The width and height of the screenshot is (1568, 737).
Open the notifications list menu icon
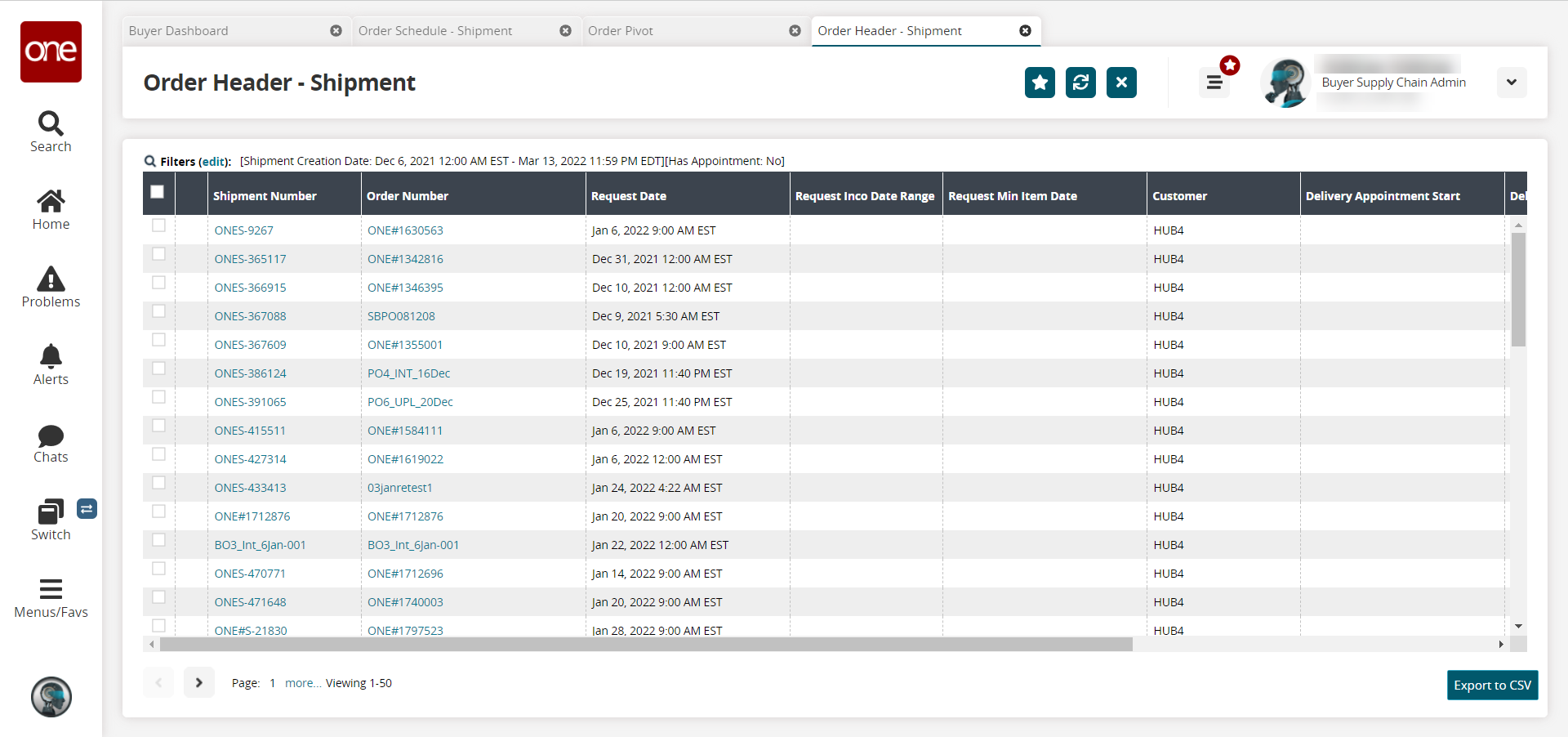[1214, 83]
